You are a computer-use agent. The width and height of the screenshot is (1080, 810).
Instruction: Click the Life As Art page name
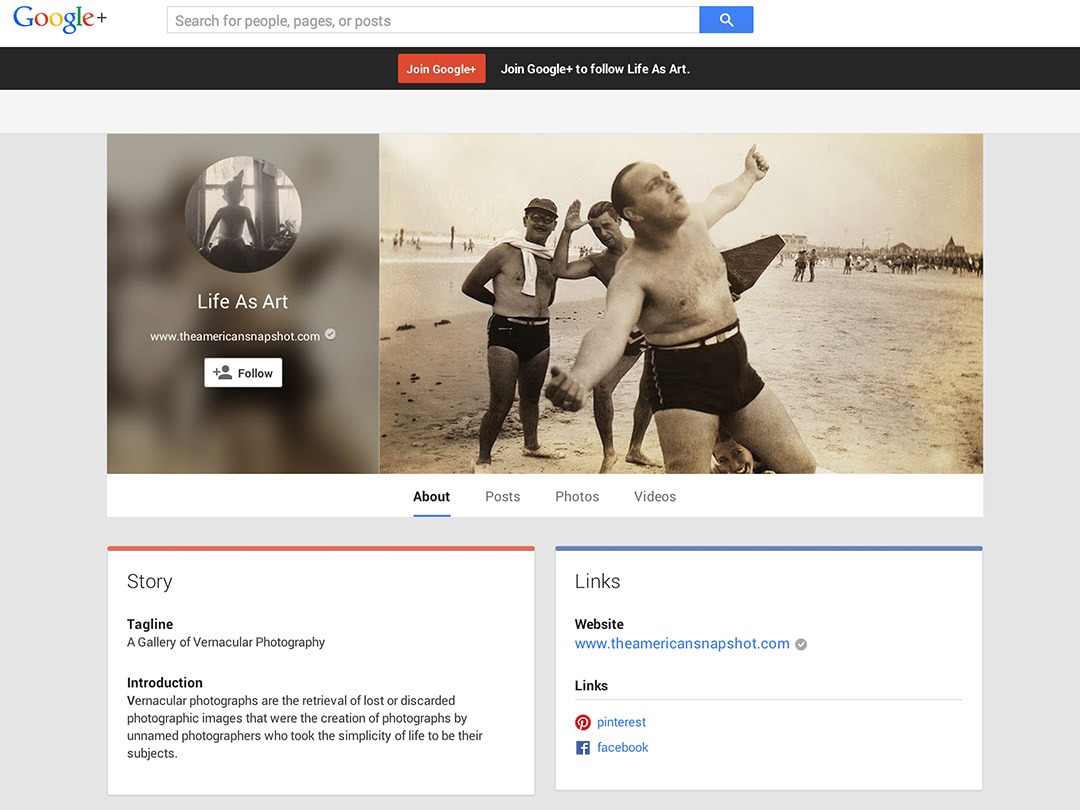click(x=242, y=302)
